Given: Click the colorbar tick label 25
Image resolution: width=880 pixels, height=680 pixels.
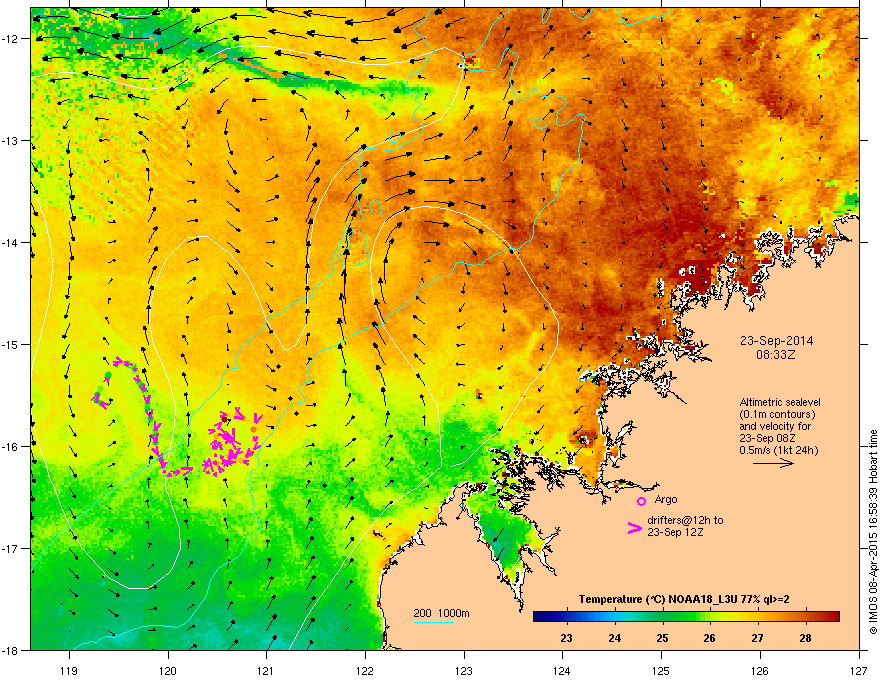Looking at the screenshot, I should coord(662,638).
